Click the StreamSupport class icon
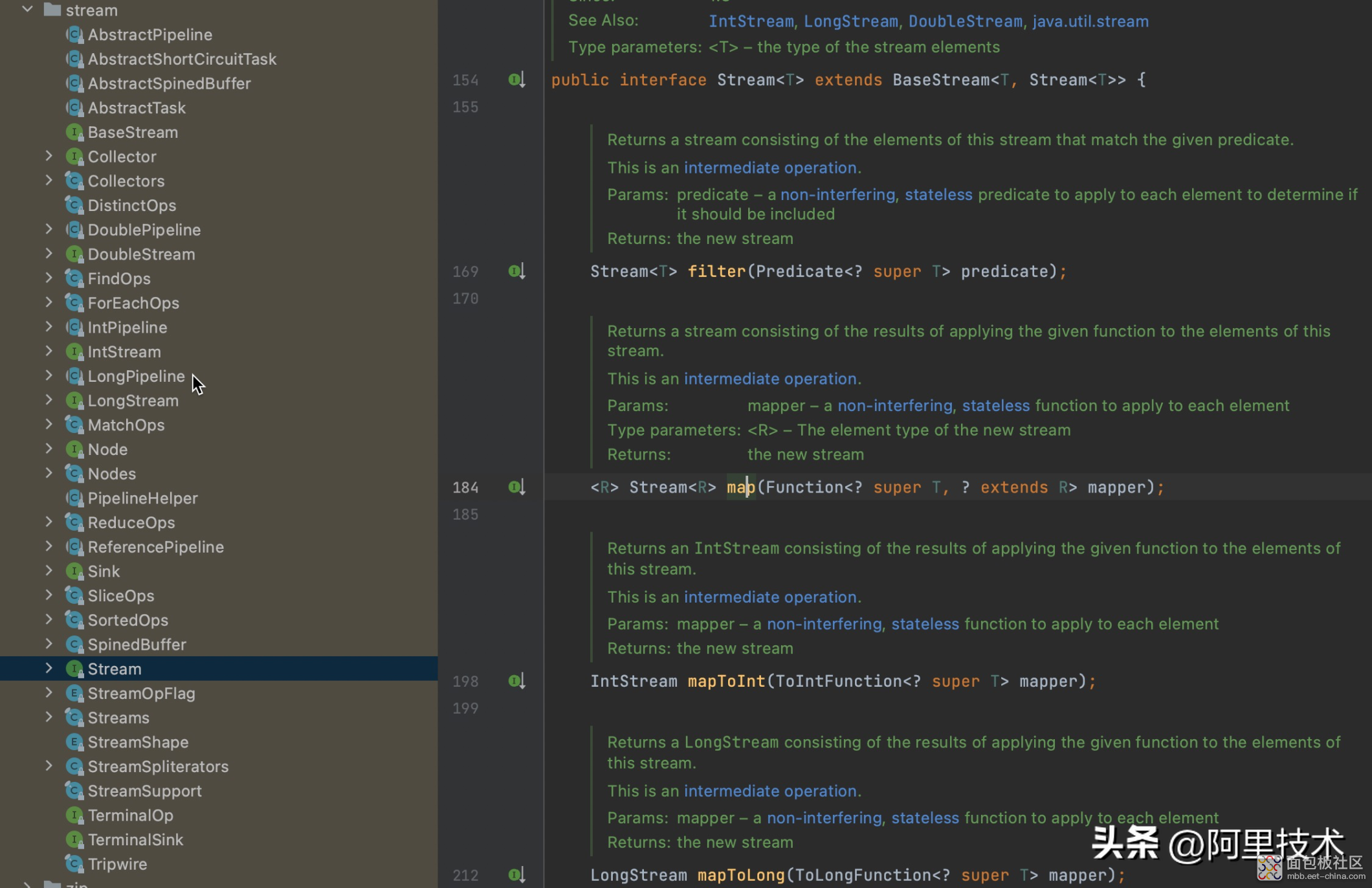The width and height of the screenshot is (1372, 888). click(x=75, y=791)
